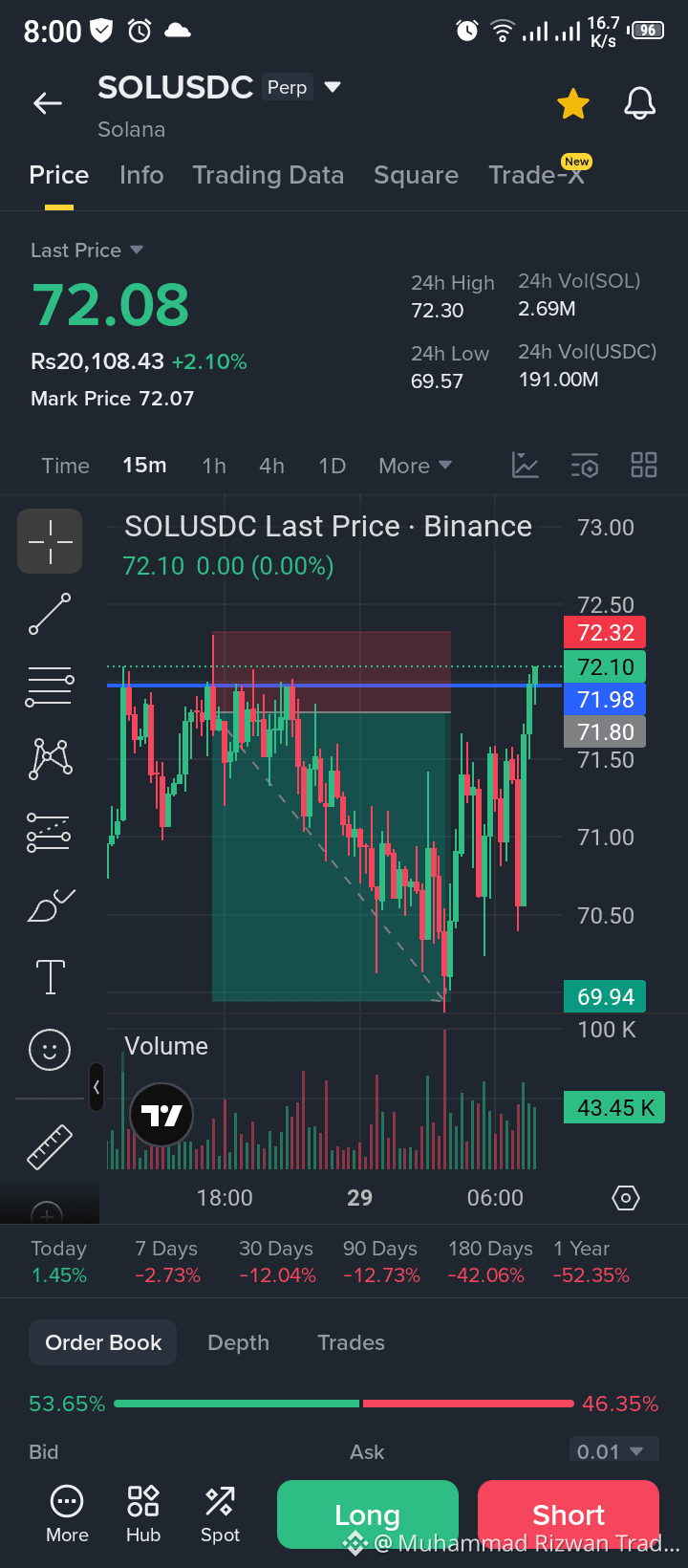The height and width of the screenshot is (1568, 688).
Task: Click the bid/ask ratio bar
Action: [x=345, y=1404]
